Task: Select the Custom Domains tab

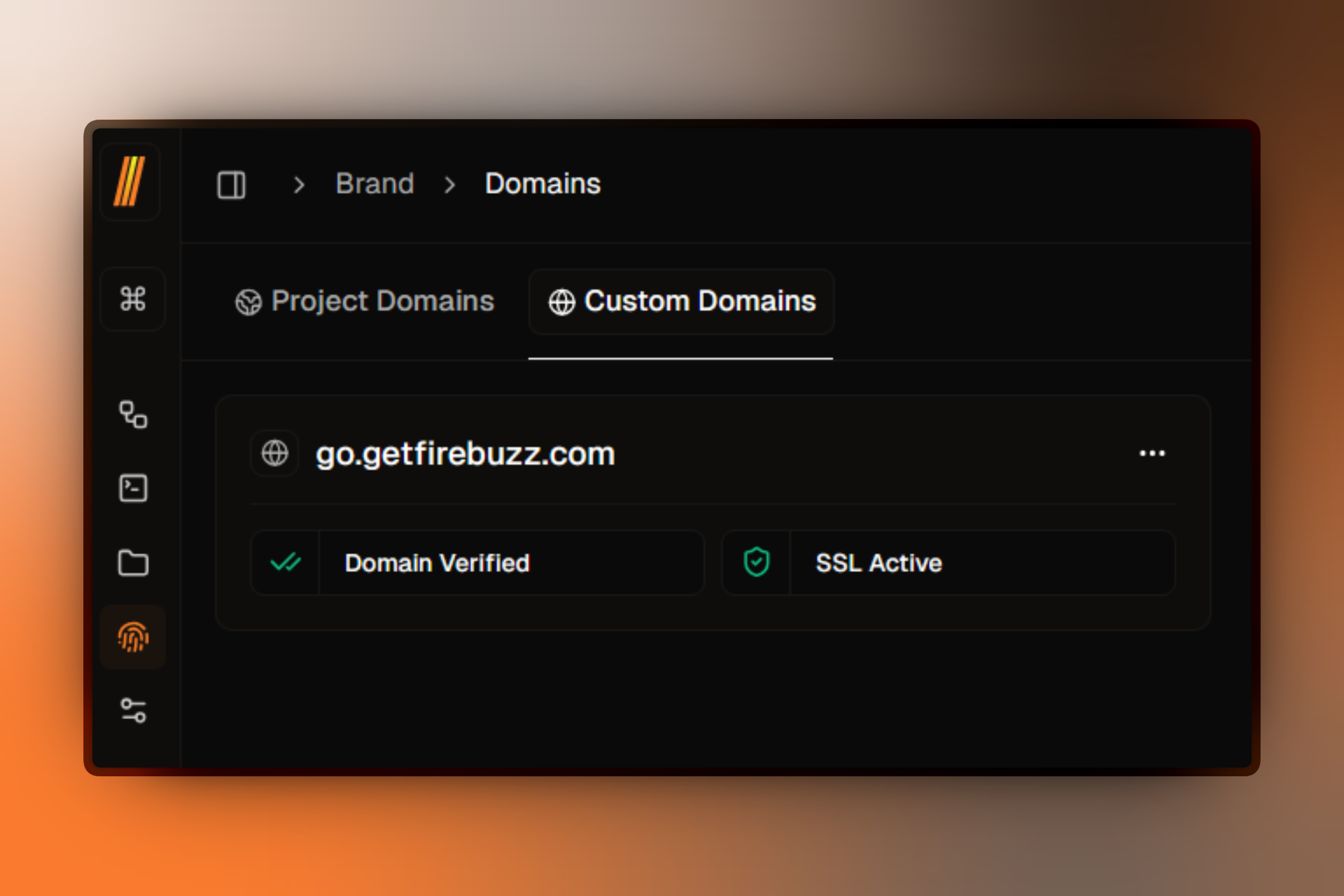Action: (x=682, y=302)
